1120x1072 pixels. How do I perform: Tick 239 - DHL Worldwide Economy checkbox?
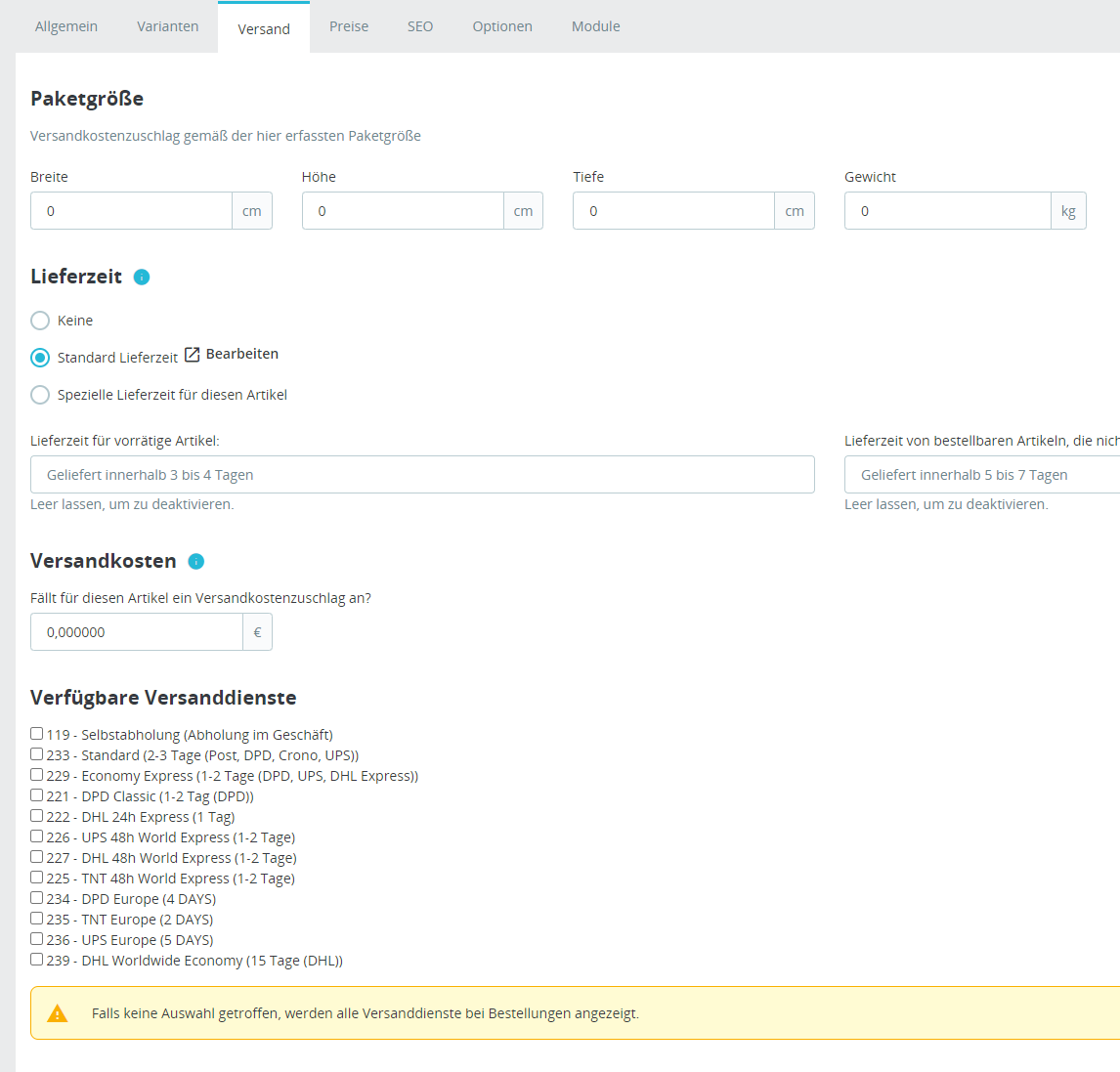pos(36,960)
